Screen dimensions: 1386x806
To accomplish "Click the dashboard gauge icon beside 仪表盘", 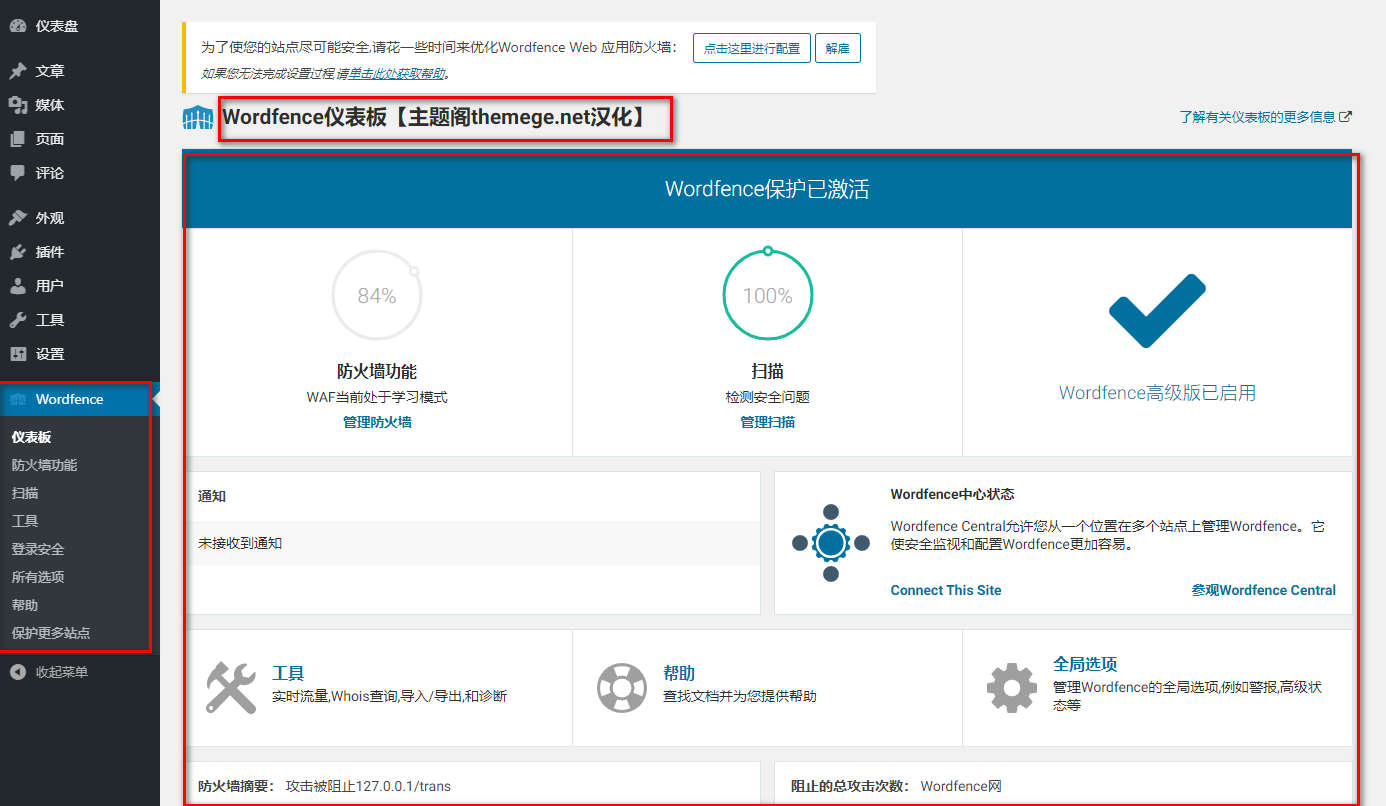I will 18,26.
